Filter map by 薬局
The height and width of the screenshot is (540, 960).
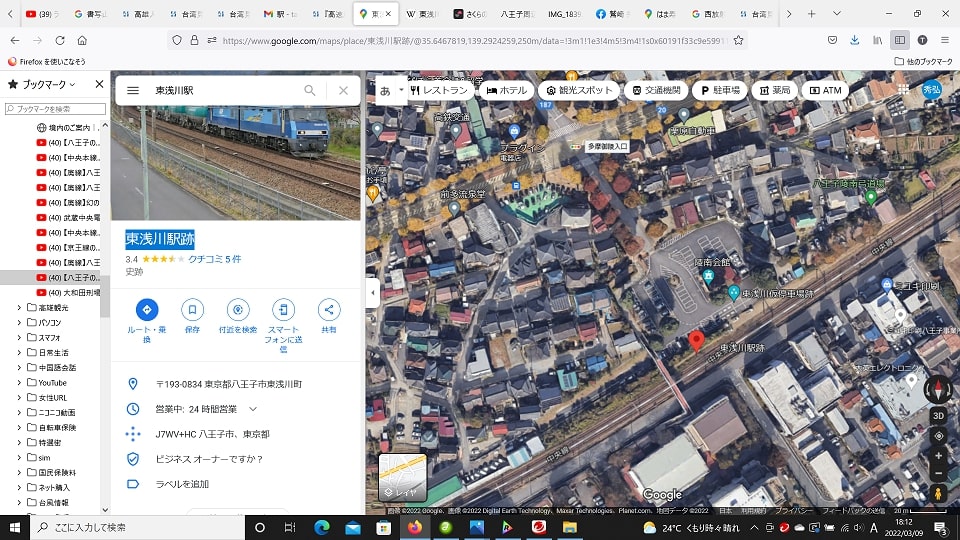[774, 90]
